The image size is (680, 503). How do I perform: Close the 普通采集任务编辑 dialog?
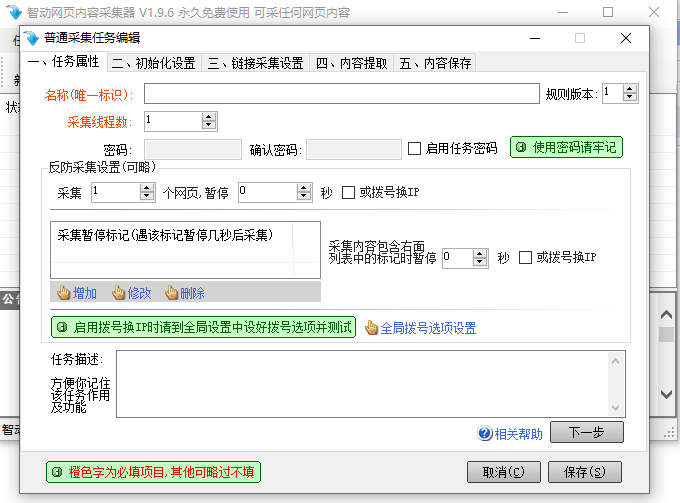(626, 38)
